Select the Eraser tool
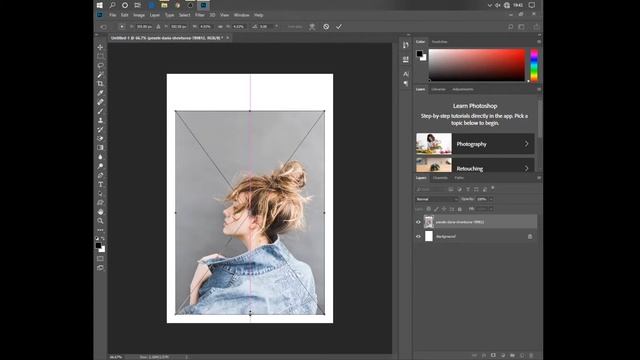This screenshot has height=360, width=640. (100, 138)
